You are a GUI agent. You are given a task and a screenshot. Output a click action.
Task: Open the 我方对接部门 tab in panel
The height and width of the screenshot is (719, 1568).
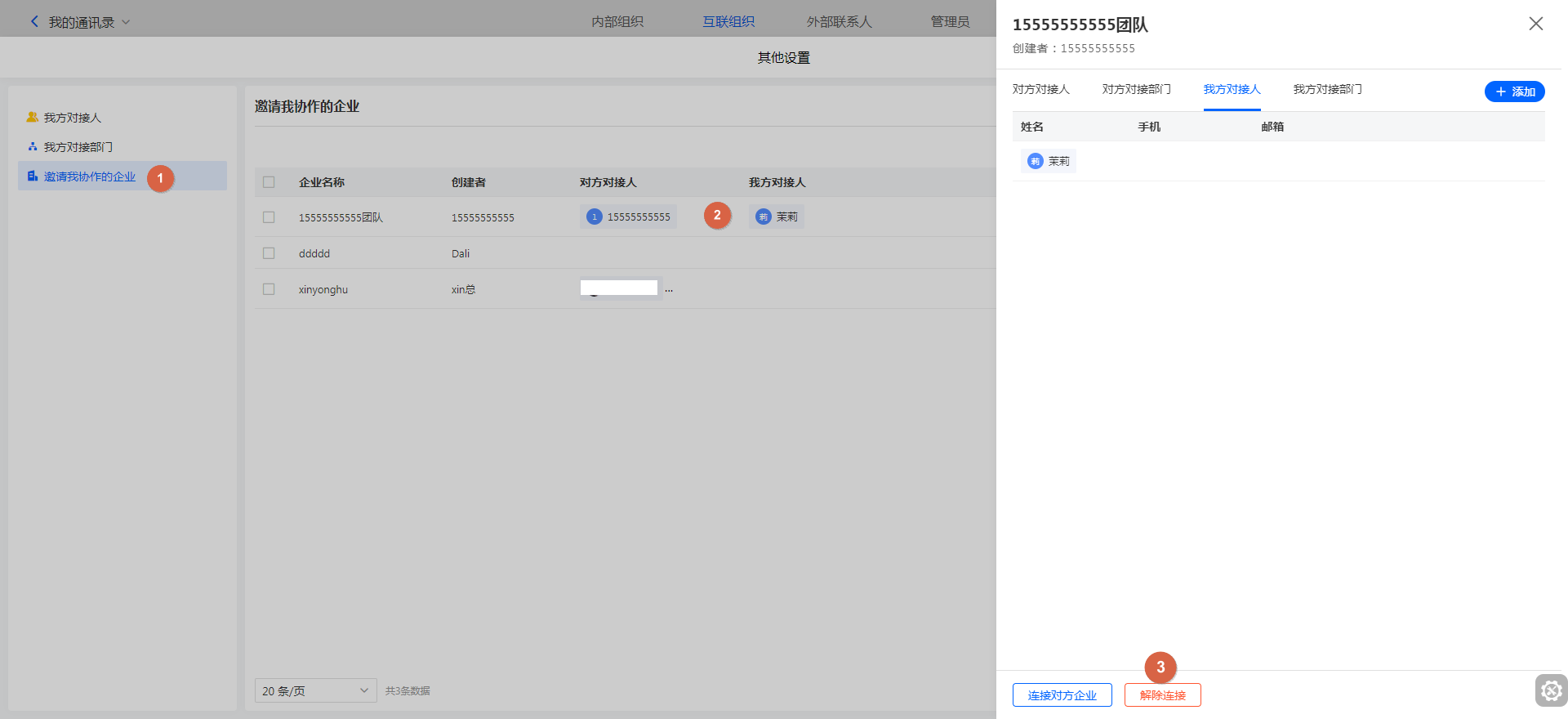tap(1327, 89)
